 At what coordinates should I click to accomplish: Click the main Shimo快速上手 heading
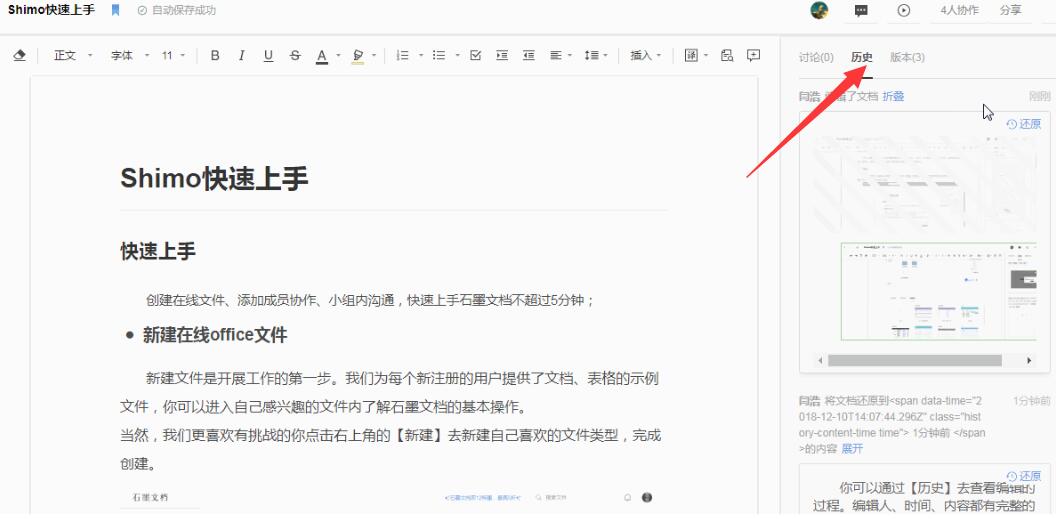click(x=214, y=178)
